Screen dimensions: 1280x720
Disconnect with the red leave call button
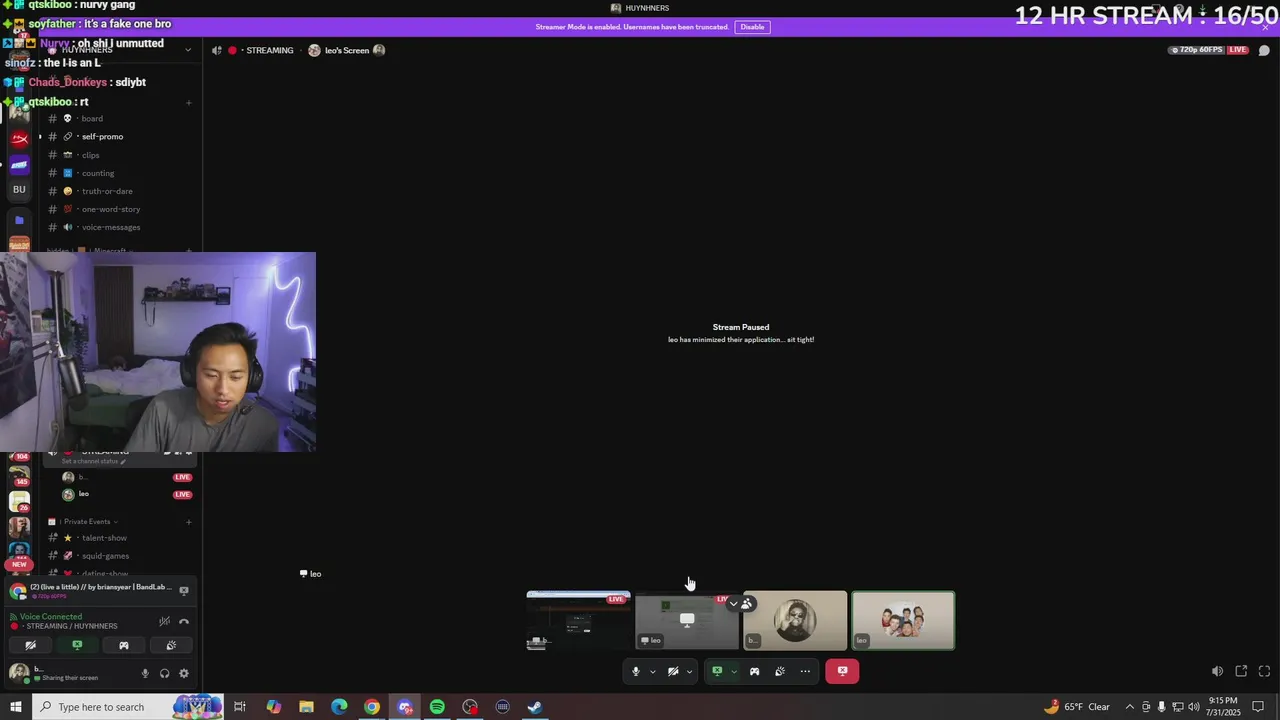[x=842, y=671]
